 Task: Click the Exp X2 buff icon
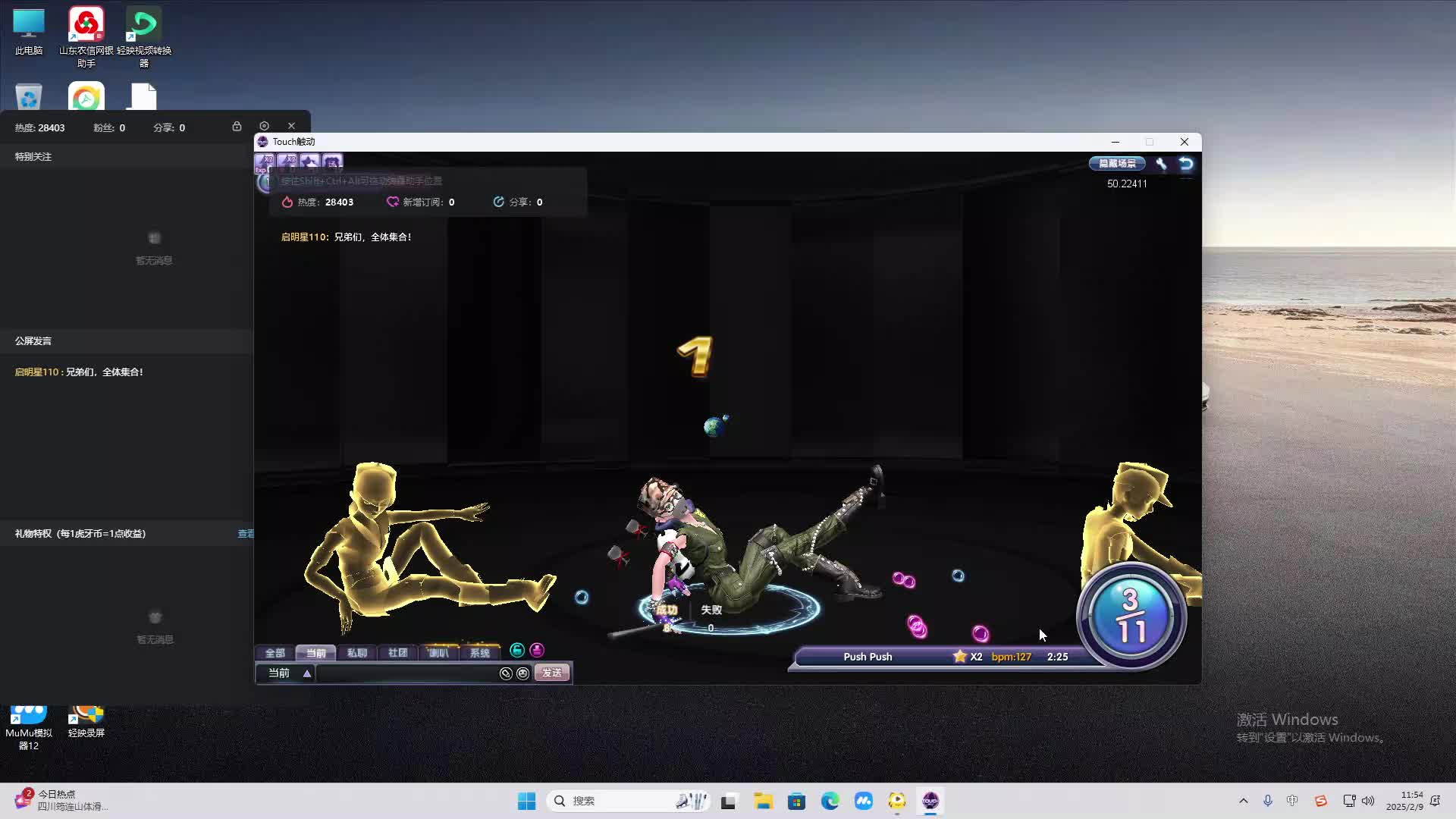tap(265, 162)
